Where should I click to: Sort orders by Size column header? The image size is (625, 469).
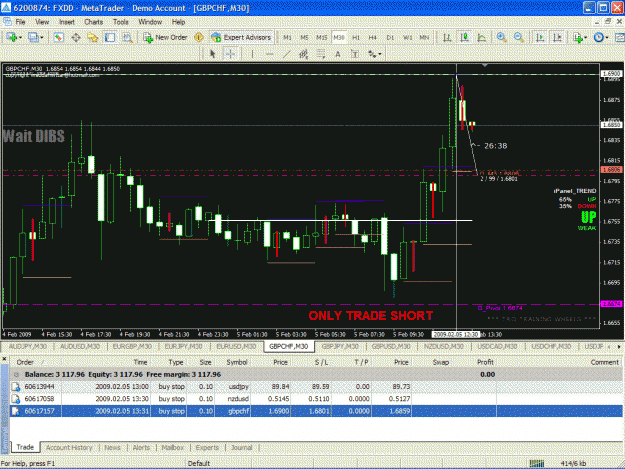205,362
